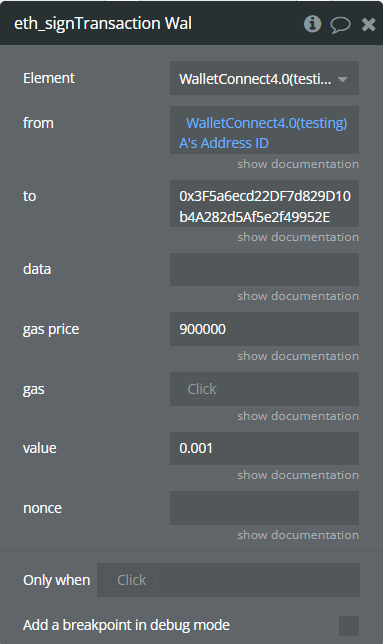Show documentation under nonce field

pos(298,535)
